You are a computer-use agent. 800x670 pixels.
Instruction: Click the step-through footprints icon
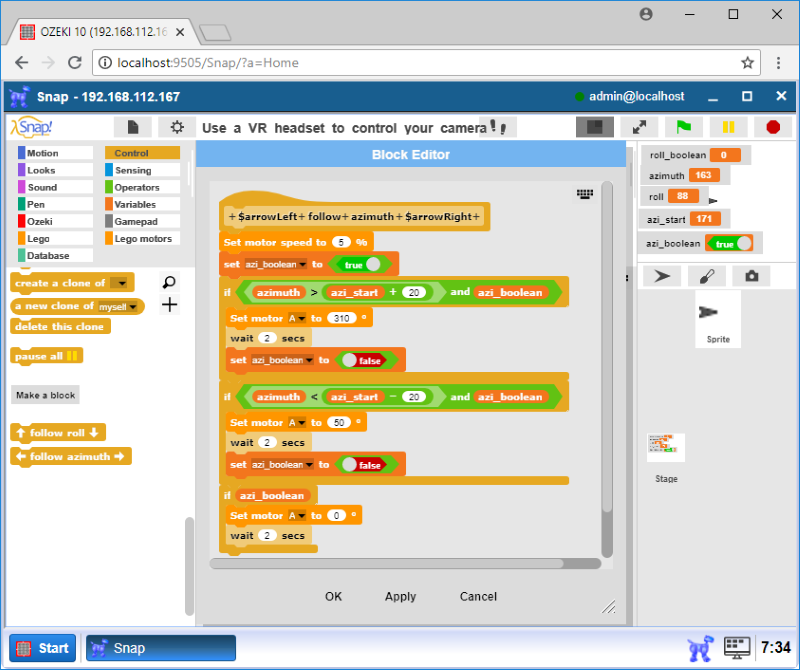pyautogui.click(x=498, y=127)
